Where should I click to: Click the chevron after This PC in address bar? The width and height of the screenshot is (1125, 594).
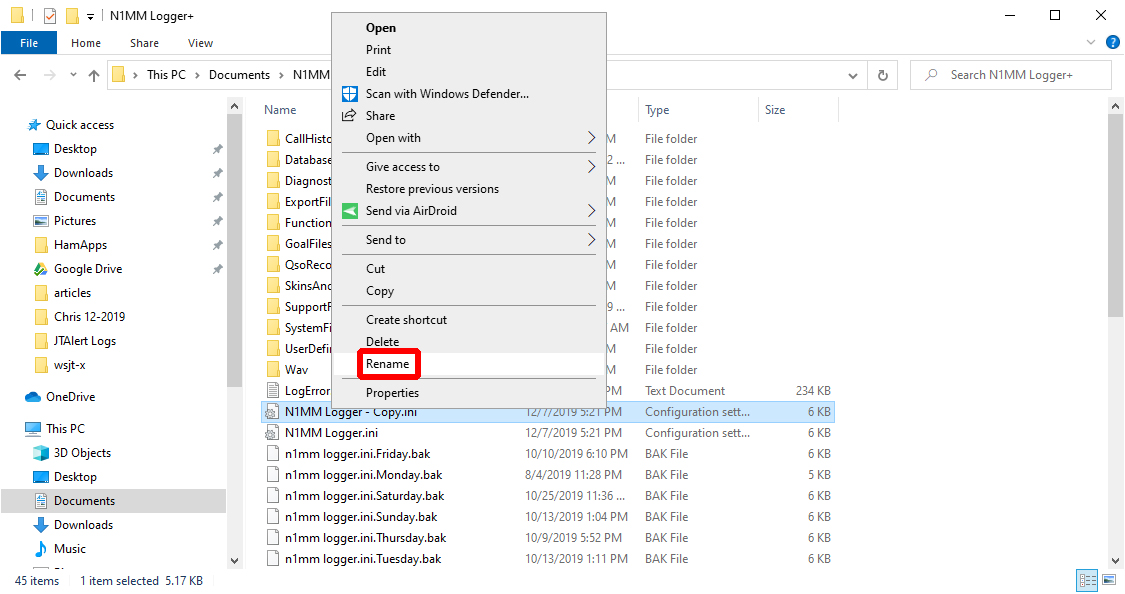(x=197, y=75)
